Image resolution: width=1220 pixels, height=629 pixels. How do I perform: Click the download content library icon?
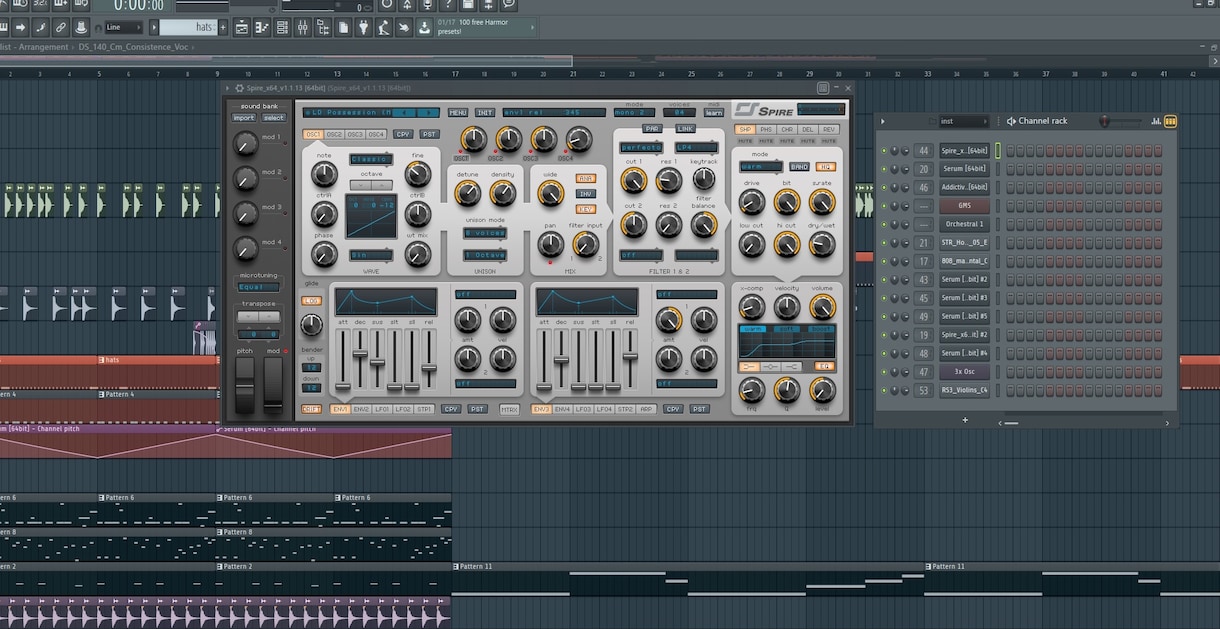pyautogui.click(x=425, y=27)
